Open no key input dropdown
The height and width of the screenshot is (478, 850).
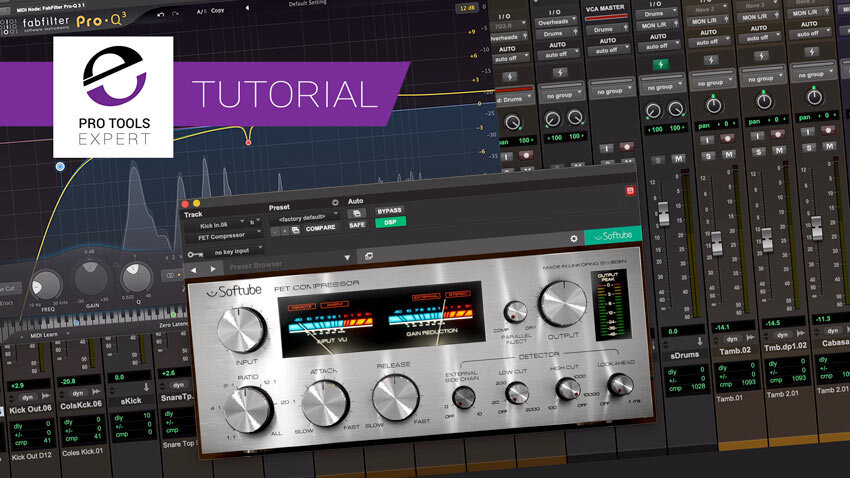pyautogui.click(x=233, y=251)
